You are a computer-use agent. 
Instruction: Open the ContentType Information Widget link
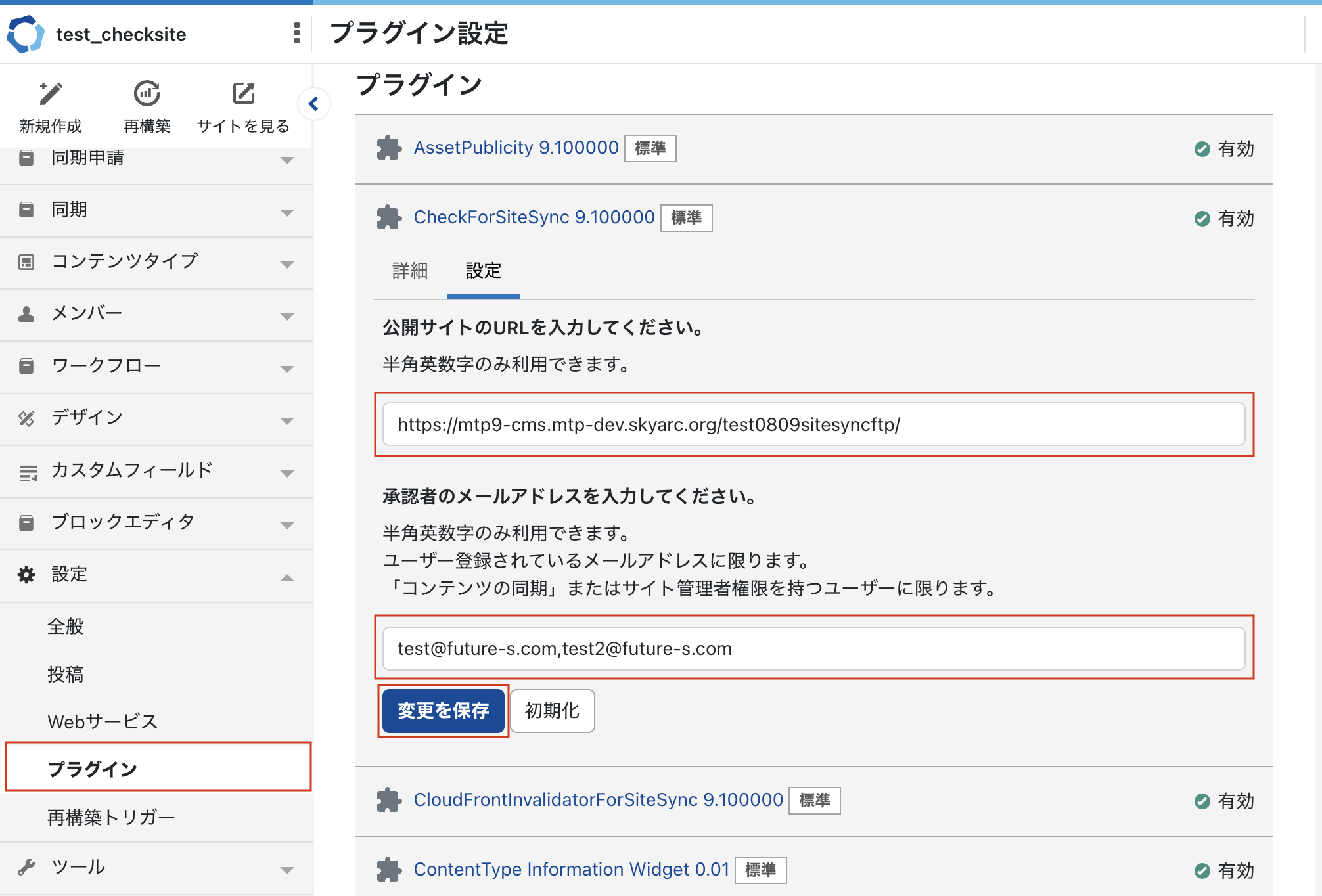click(x=571, y=870)
